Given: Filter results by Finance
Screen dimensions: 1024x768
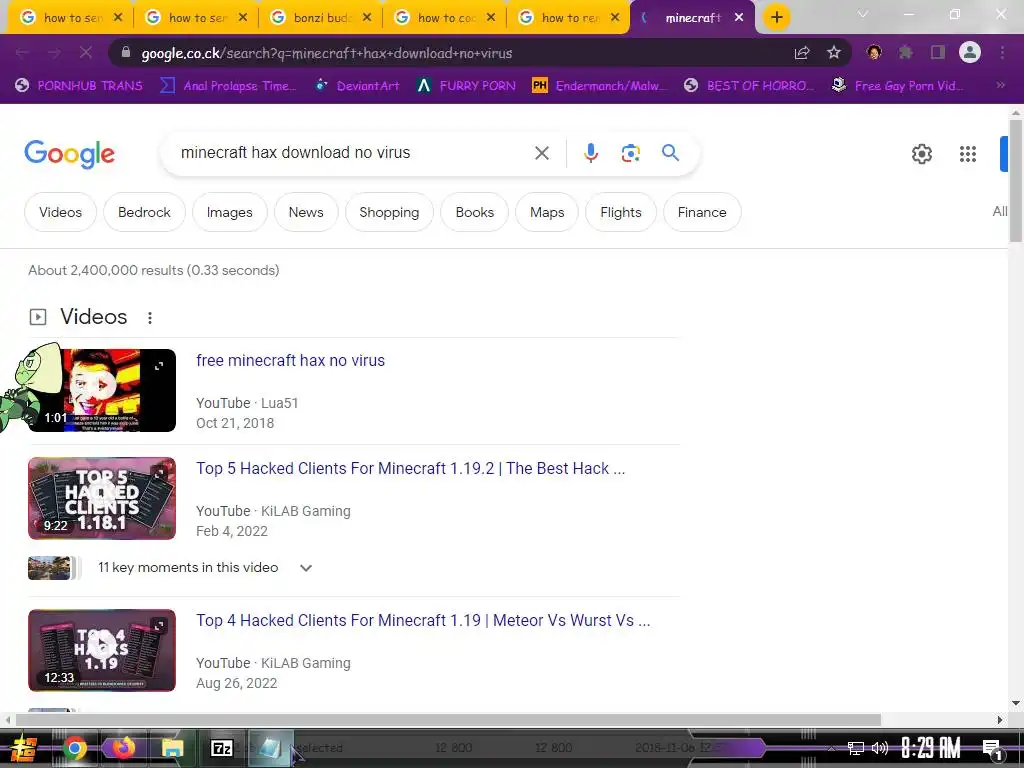Looking at the screenshot, I should [x=702, y=212].
